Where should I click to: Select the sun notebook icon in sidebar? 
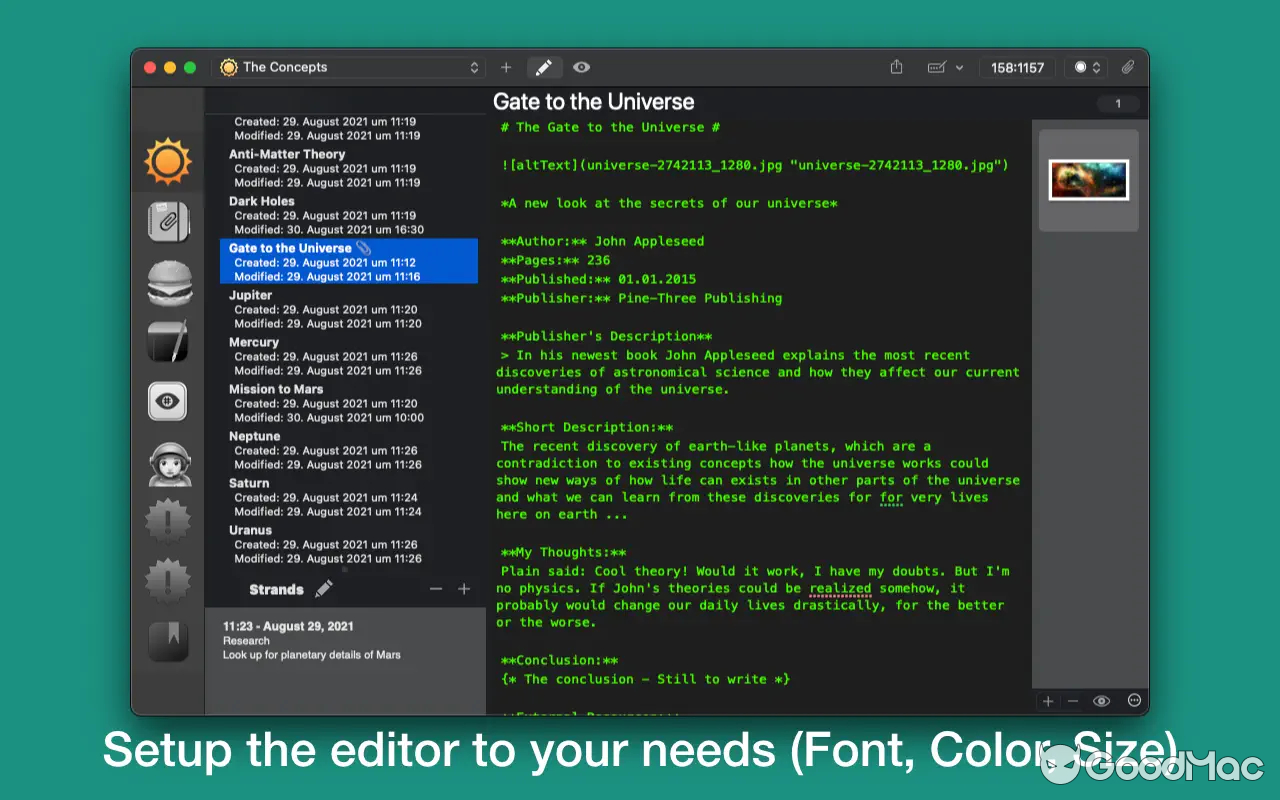(167, 160)
